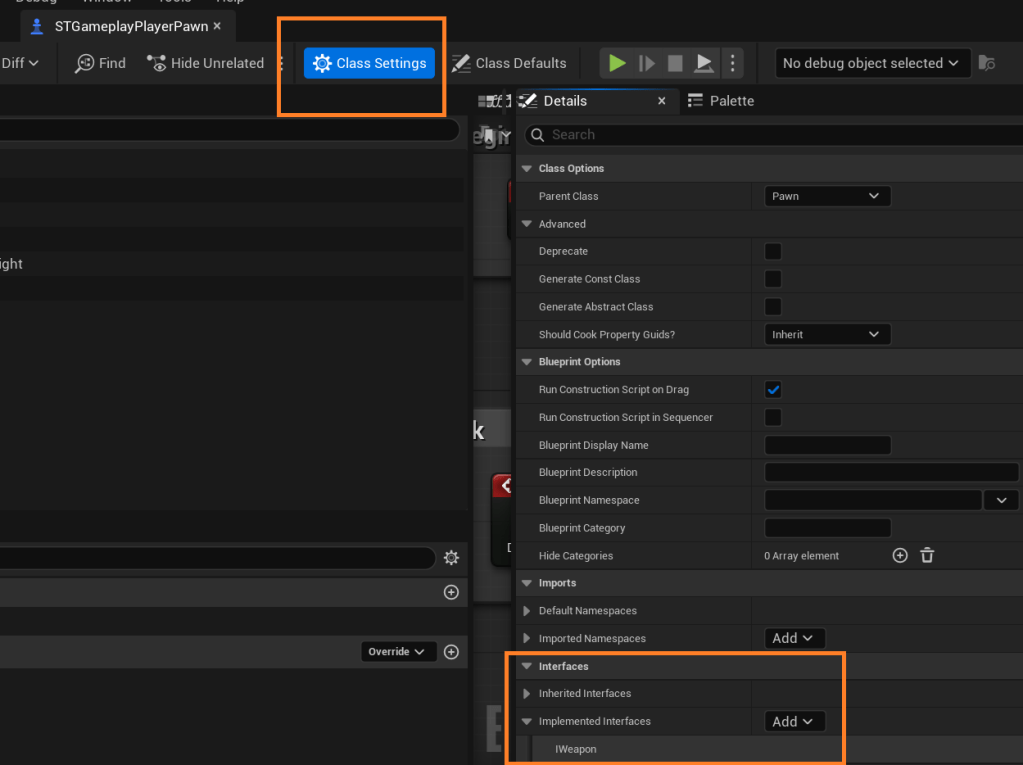
Task: Click the Find toolbar button
Action: click(x=101, y=63)
